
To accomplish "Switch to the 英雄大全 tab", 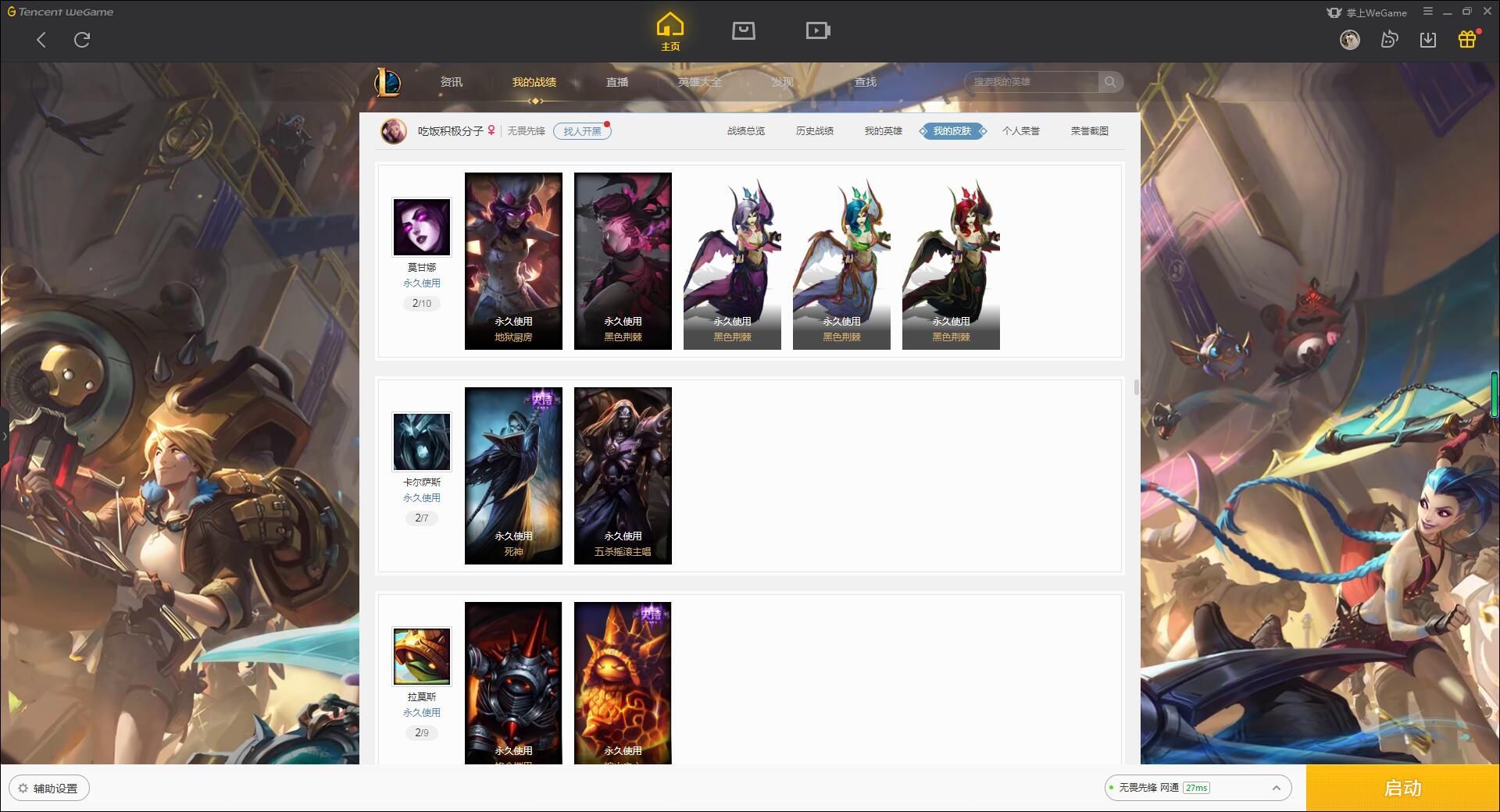I will coord(700,82).
